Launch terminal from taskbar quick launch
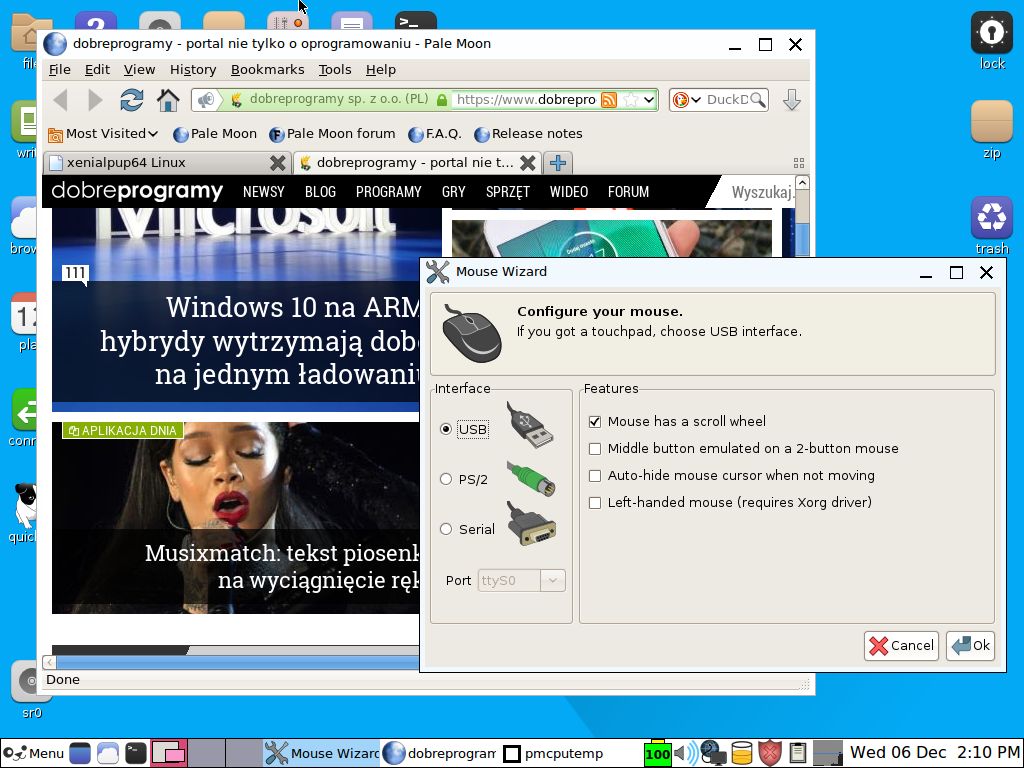Screen dimensions: 1024x768 pos(136,753)
